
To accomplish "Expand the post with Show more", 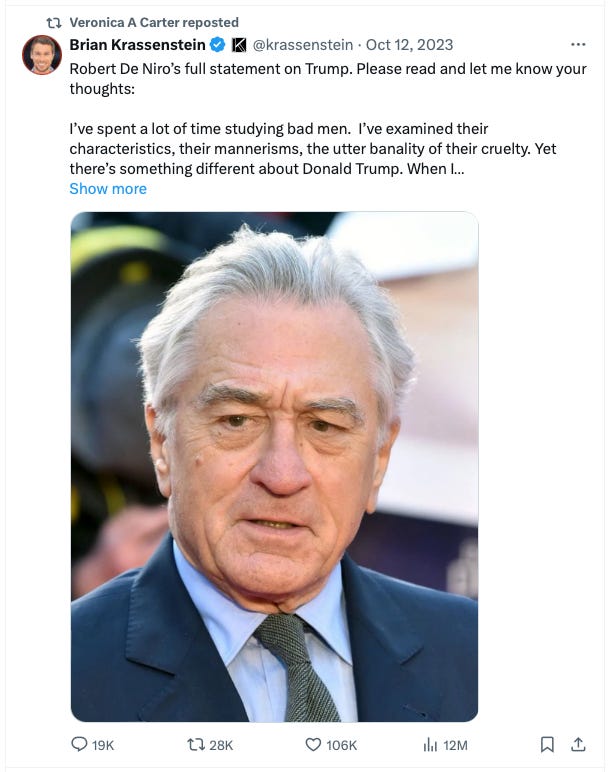I will click(108, 189).
